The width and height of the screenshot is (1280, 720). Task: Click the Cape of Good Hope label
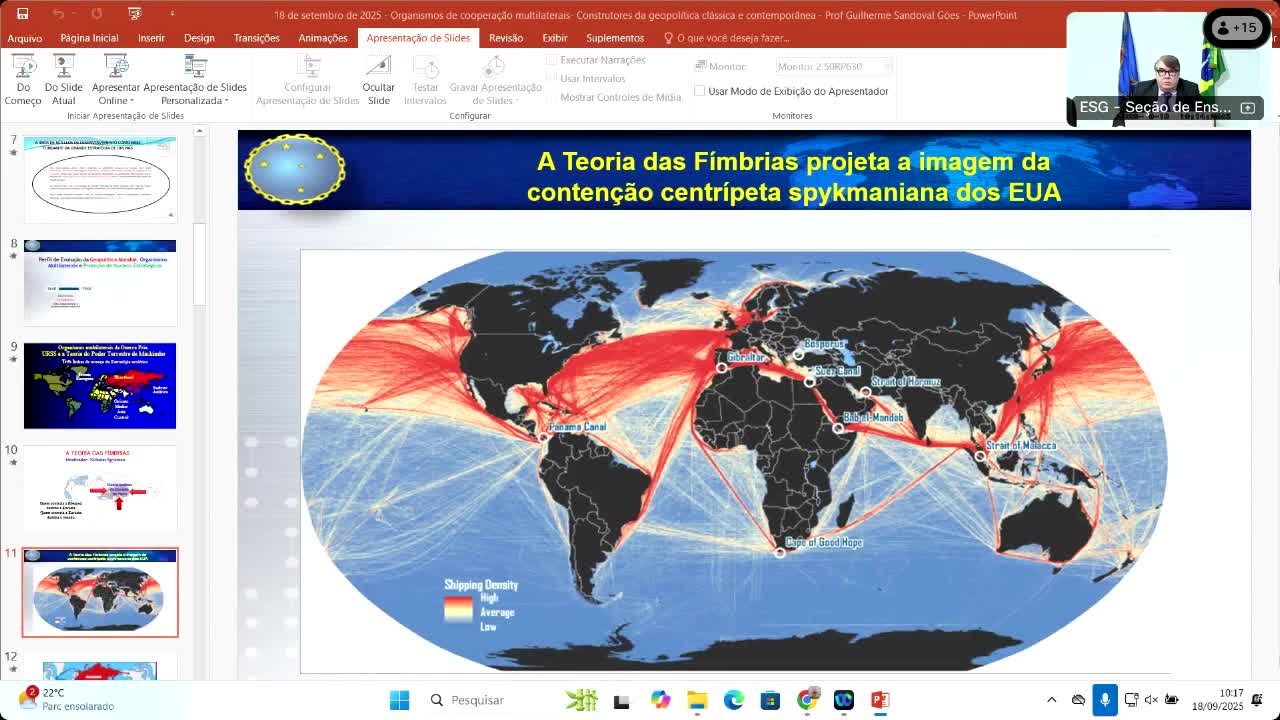coord(823,542)
